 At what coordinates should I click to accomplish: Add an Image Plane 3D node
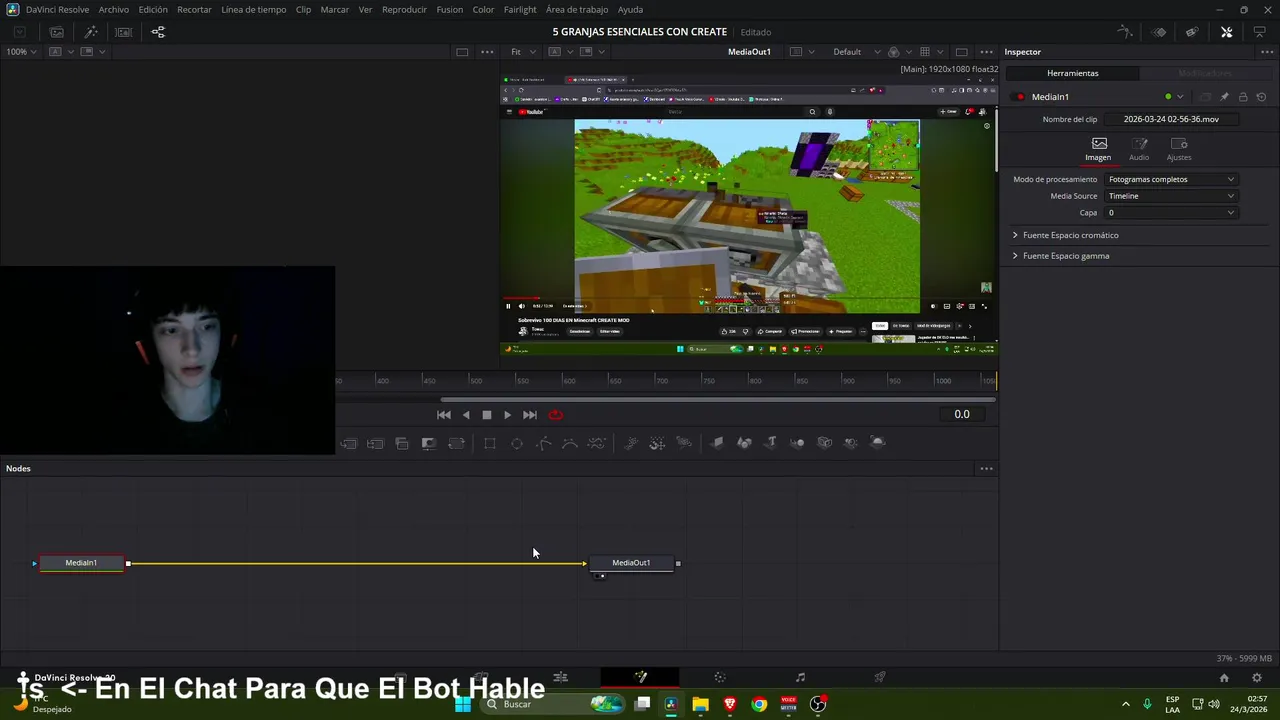[x=717, y=443]
